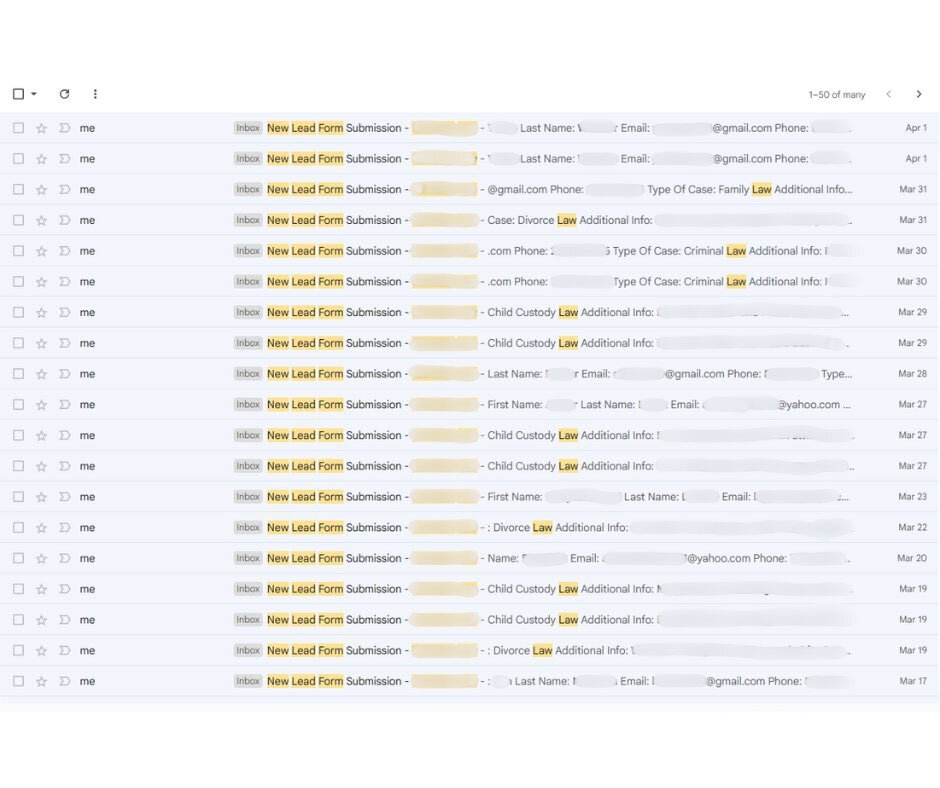Star the Mar 31 Family Law email
Image resolution: width=940 pixels, height=788 pixels.
point(41,190)
